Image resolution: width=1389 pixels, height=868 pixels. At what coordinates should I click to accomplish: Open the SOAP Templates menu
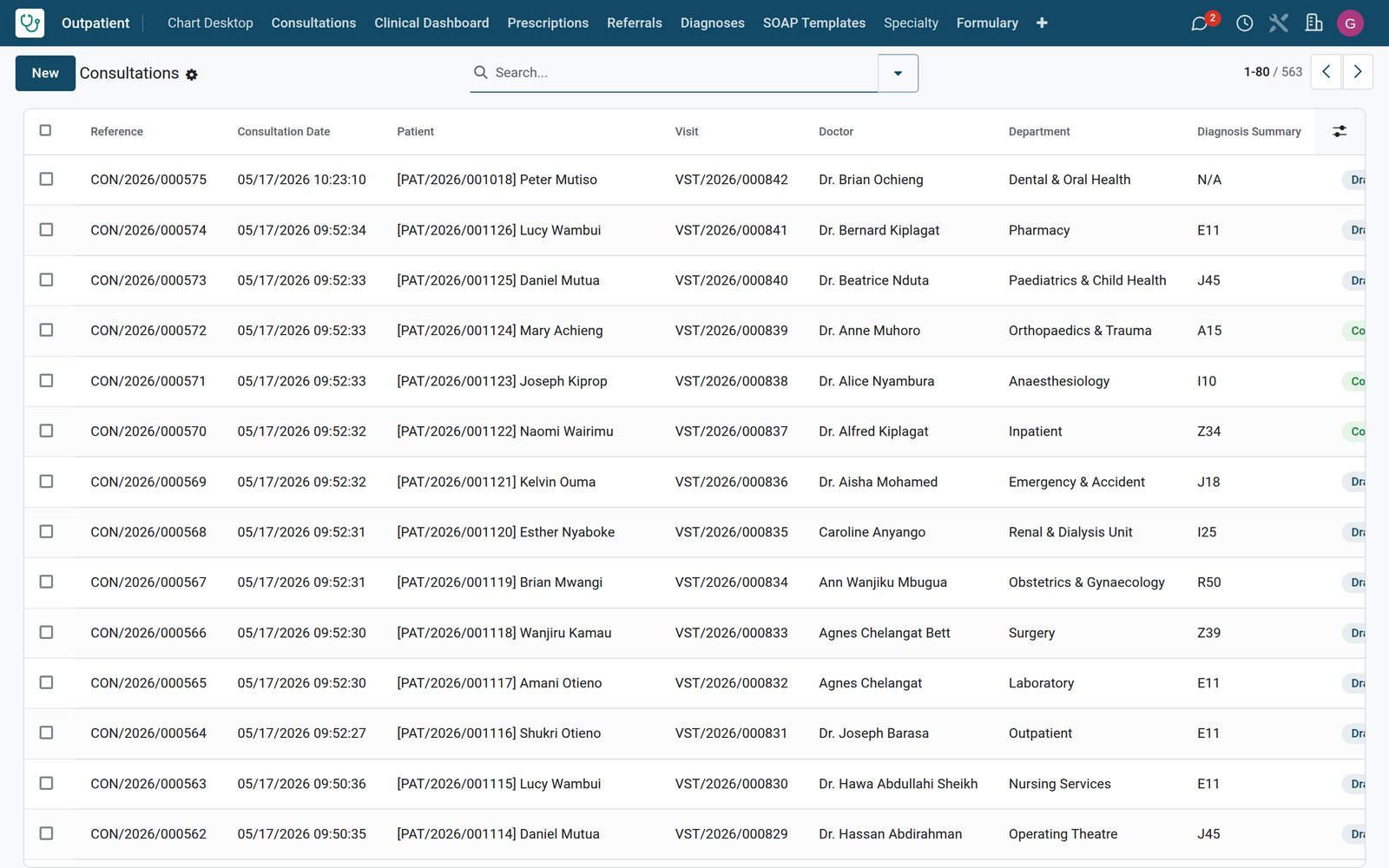[814, 23]
